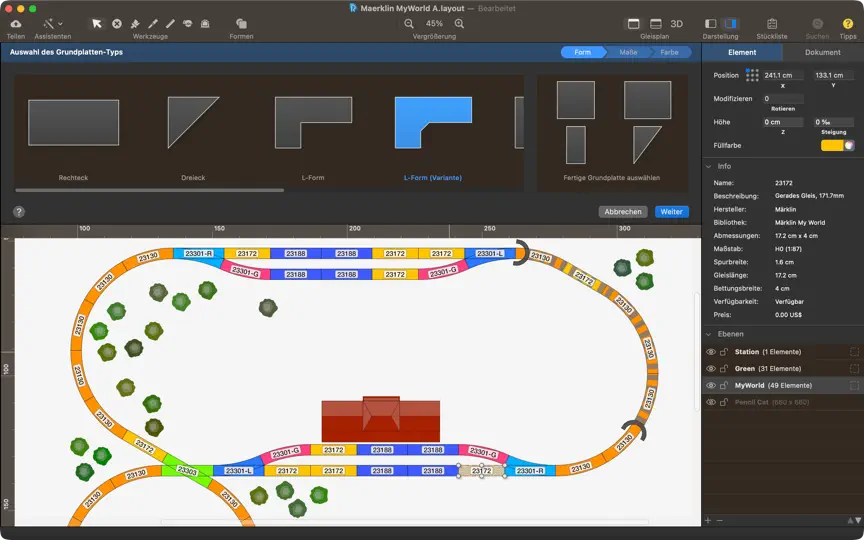Hide the Green layer using eye icon
The image size is (864, 540).
[x=711, y=369]
